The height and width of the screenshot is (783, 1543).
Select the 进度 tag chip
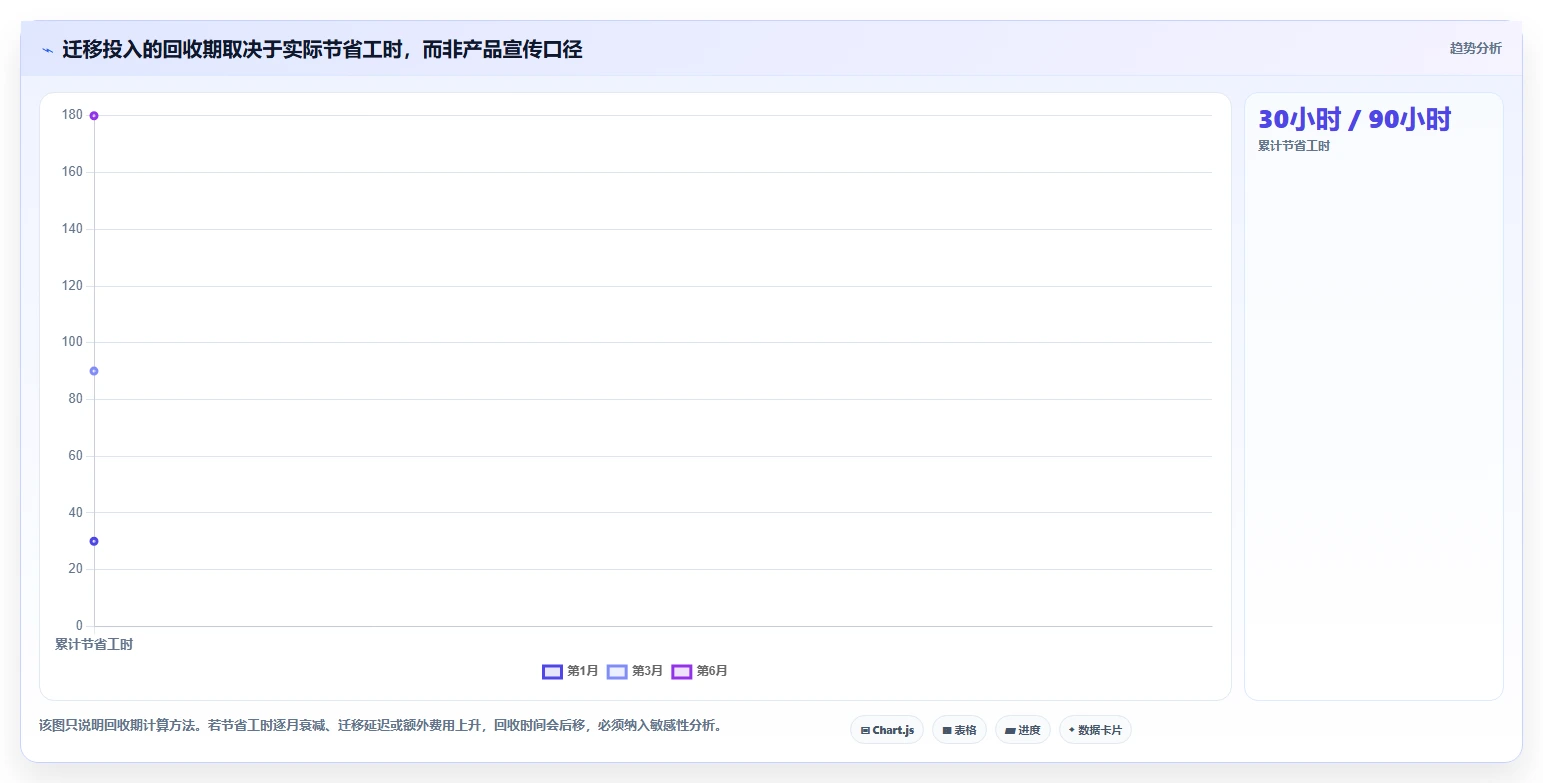[1023, 730]
